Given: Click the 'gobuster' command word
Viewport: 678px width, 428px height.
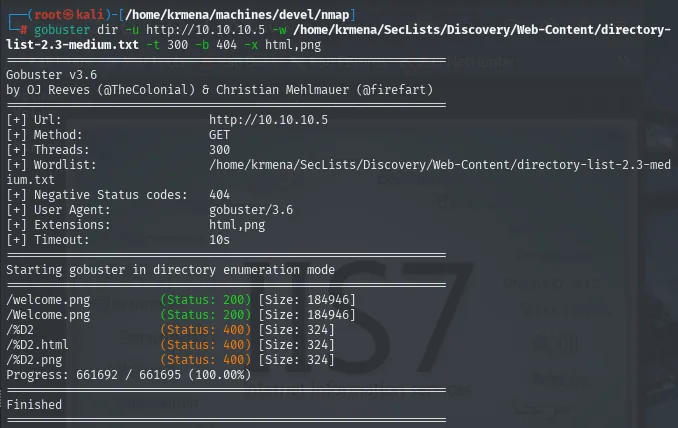Looking at the screenshot, I should [x=62, y=30].
